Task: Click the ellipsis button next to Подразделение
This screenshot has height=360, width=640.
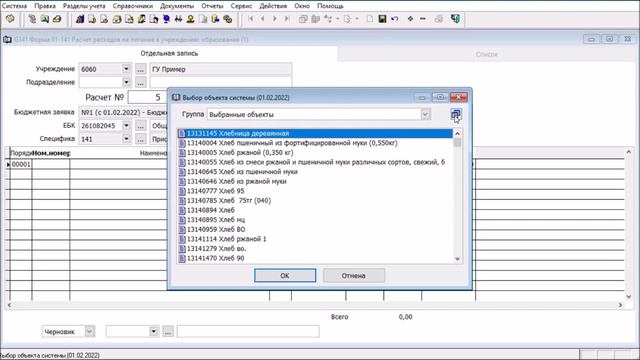Action: point(140,82)
